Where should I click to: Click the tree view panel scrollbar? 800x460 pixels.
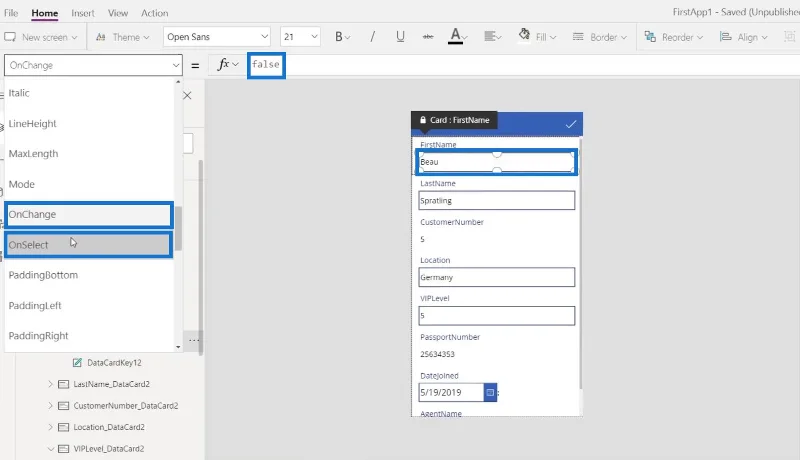pyautogui.click(x=201, y=258)
